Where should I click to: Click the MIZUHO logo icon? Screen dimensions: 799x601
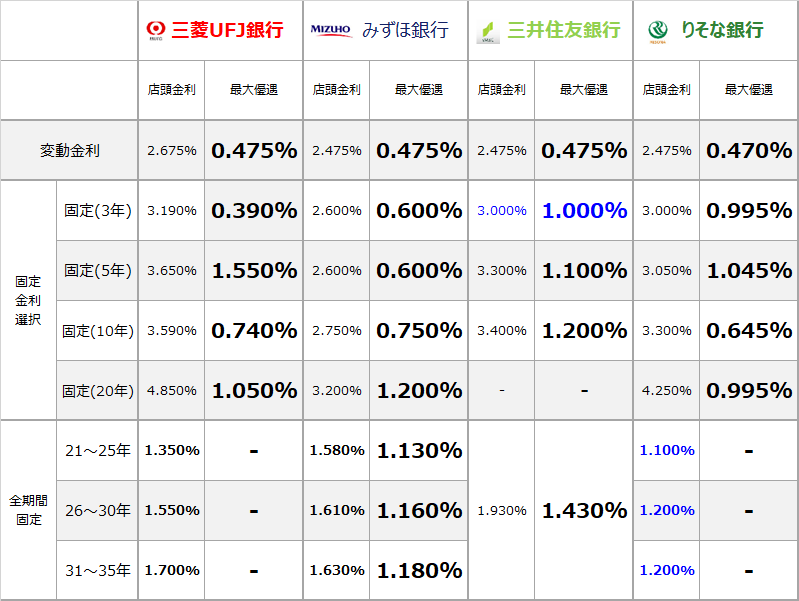[331, 30]
